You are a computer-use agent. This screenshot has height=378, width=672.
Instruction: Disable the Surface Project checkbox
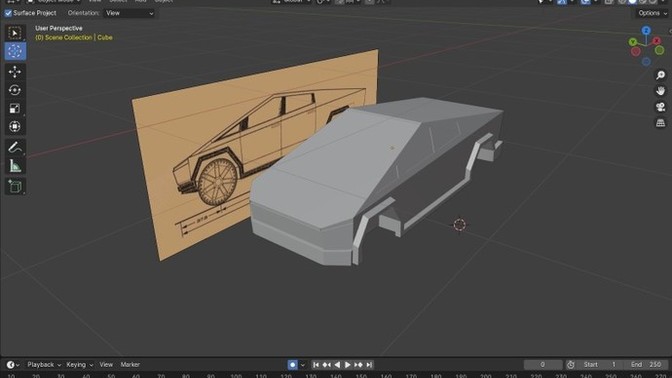click(8, 13)
